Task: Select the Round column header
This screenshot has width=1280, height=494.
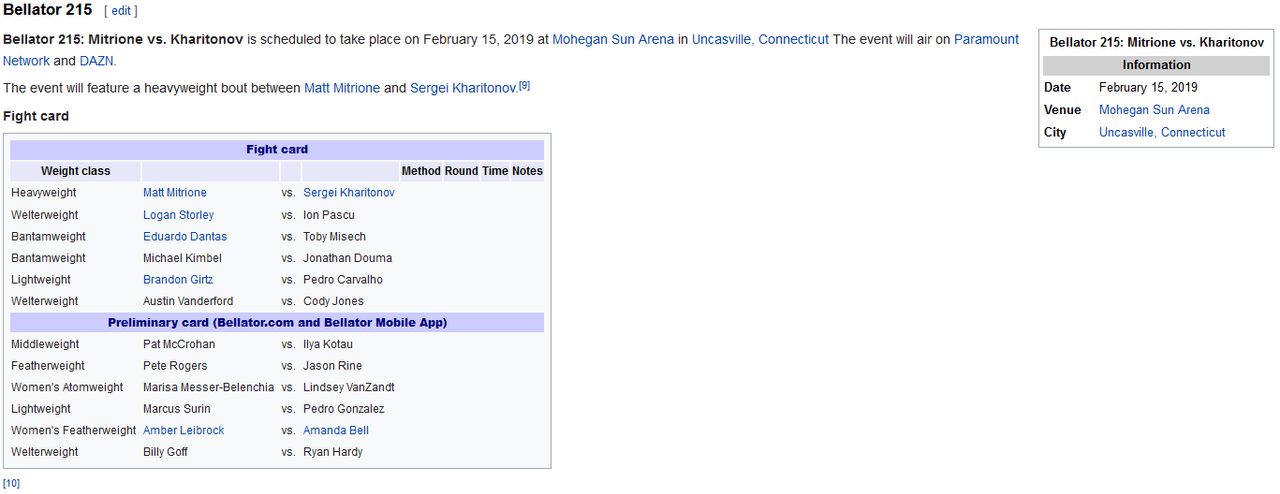Action: coord(462,171)
